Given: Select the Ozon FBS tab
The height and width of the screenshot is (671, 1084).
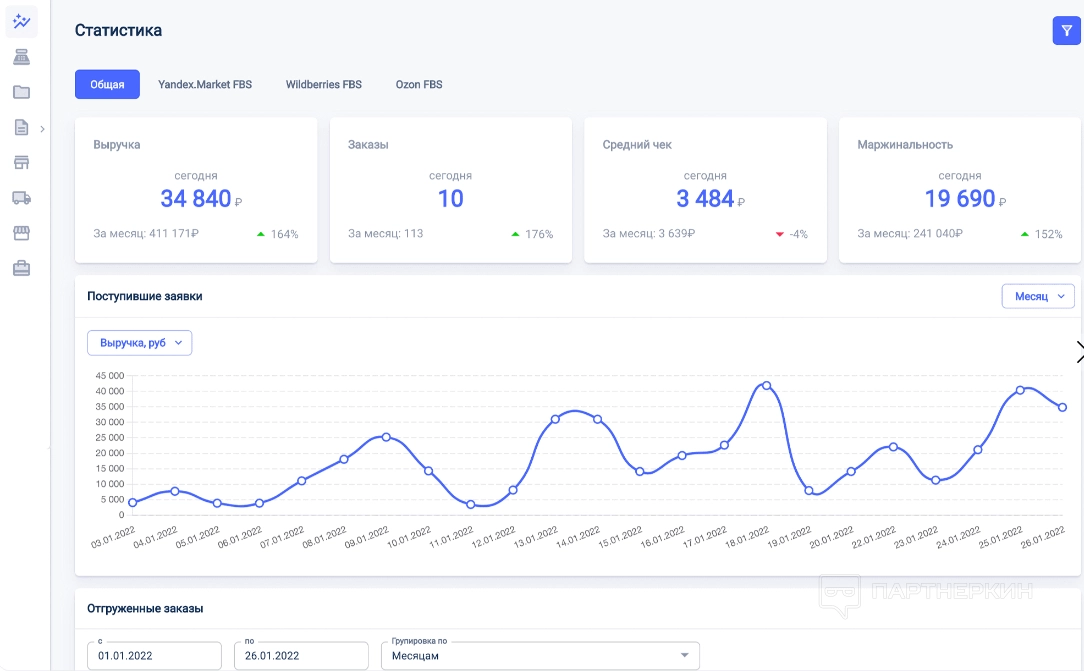Looking at the screenshot, I should (x=419, y=85).
